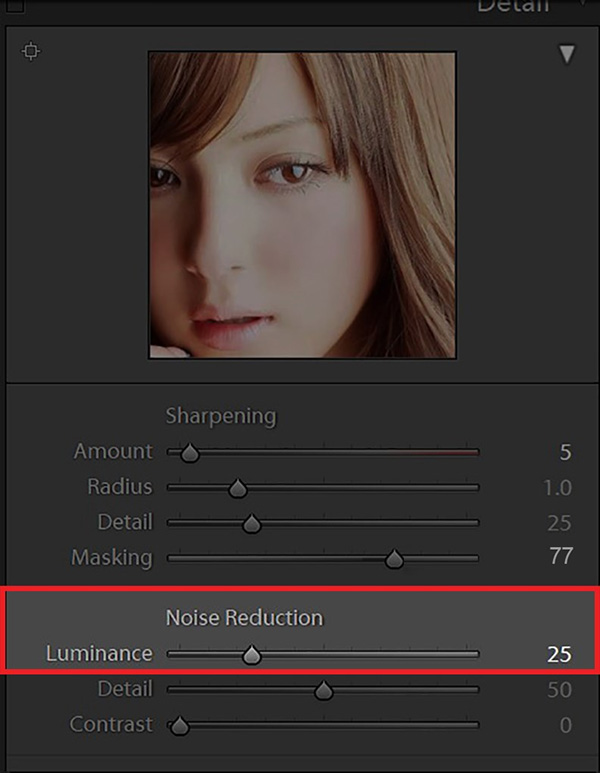Click the Radius value field showing 1.0
This screenshot has height=773, width=600.
[558, 488]
